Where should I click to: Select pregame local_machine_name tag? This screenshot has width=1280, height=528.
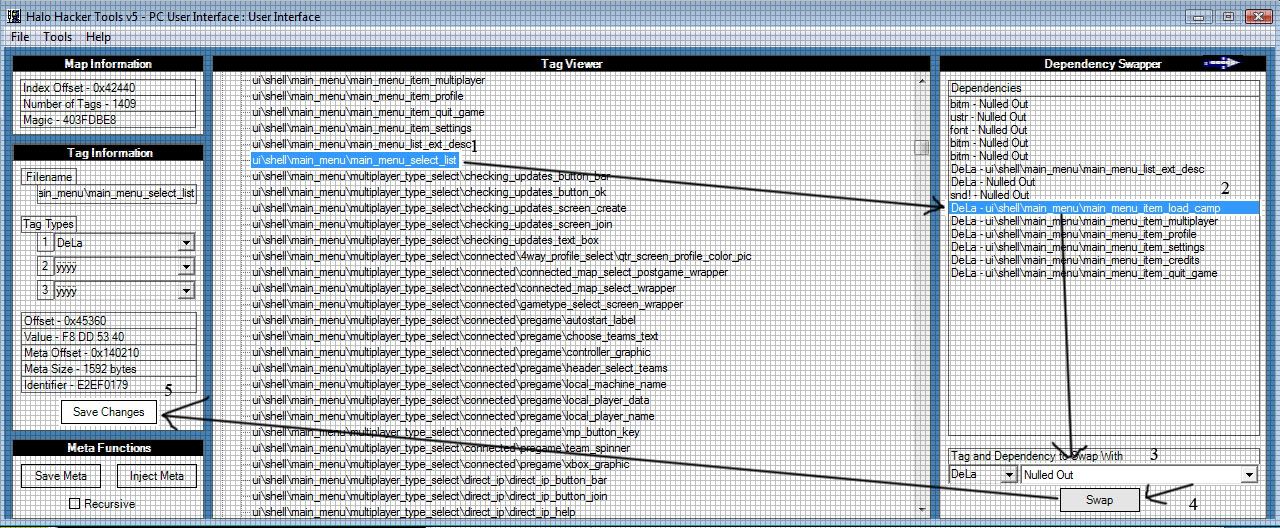[x=458, y=384]
